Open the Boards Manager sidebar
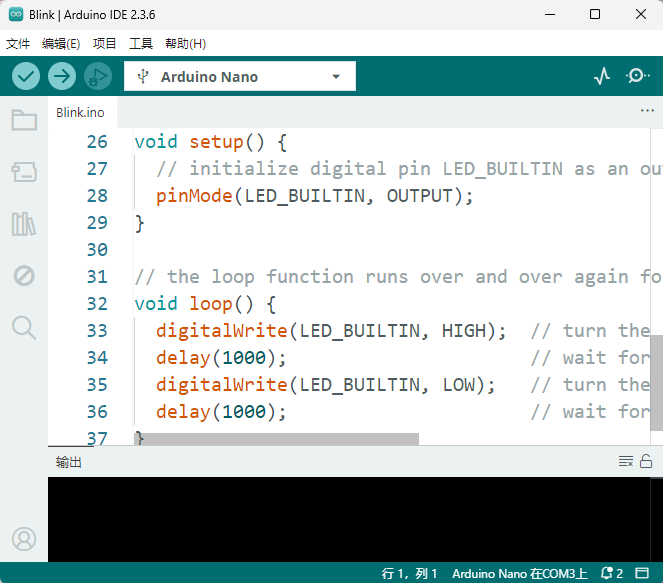This screenshot has height=583, width=663. tap(24, 172)
